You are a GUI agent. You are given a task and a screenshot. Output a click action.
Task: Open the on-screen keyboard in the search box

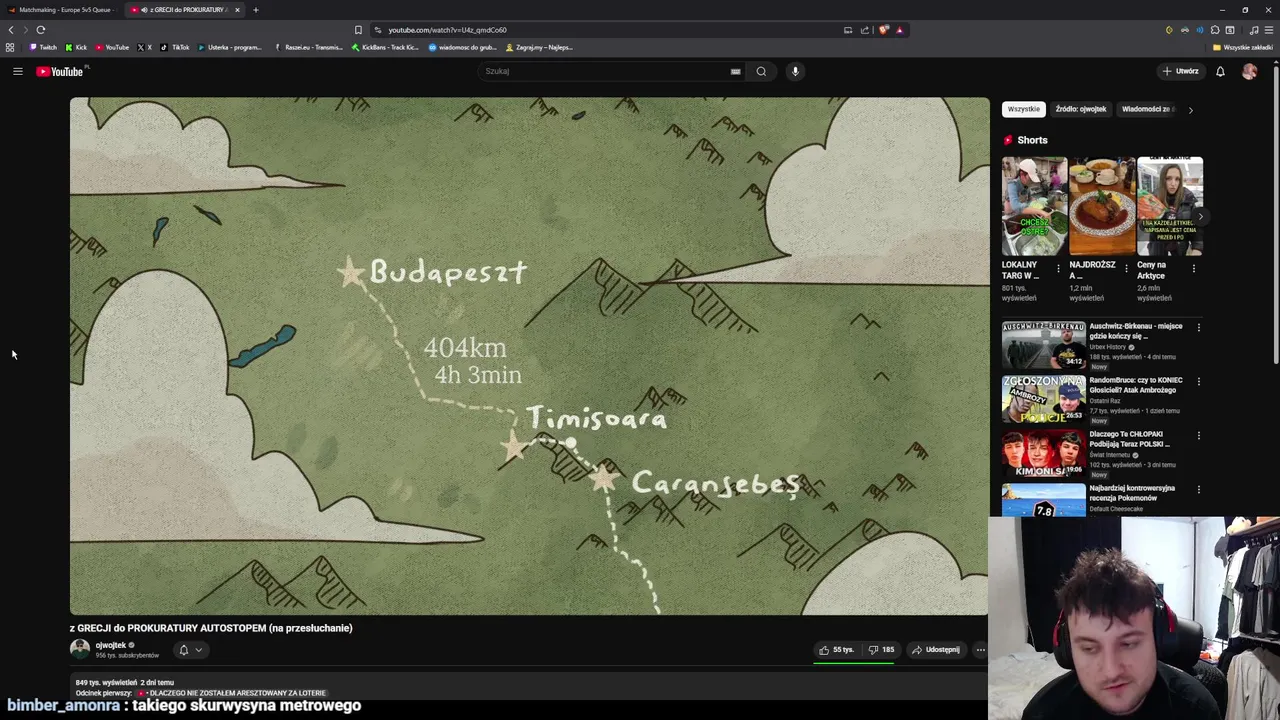click(735, 71)
